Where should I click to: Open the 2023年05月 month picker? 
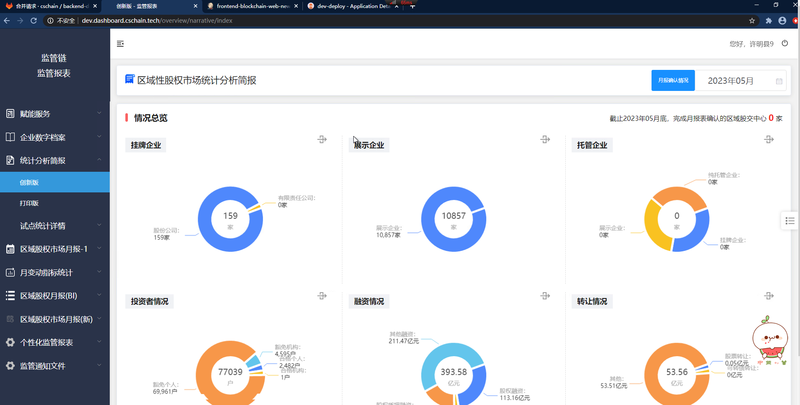741,81
